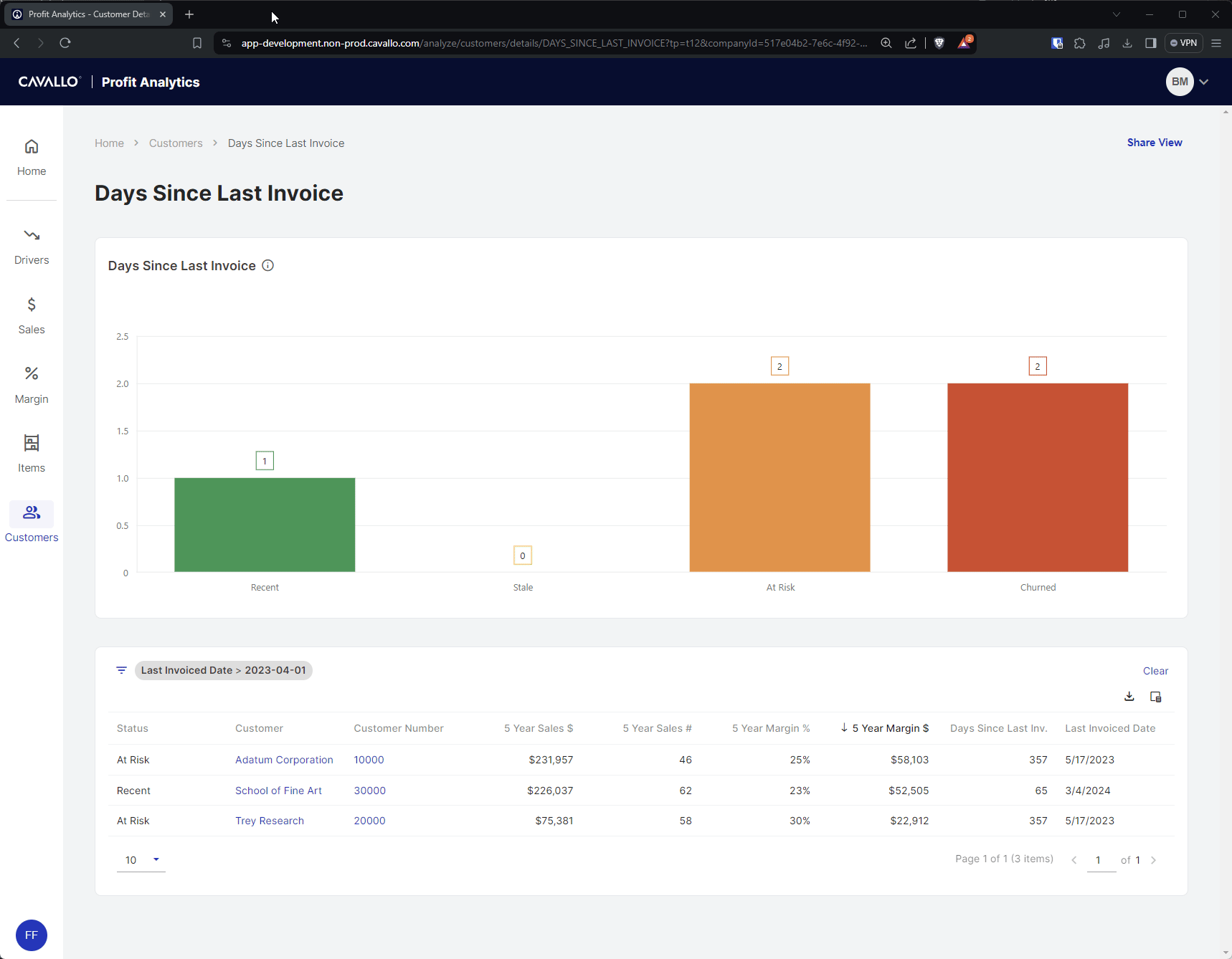Click the info icon beside chart title

(267, 266)
